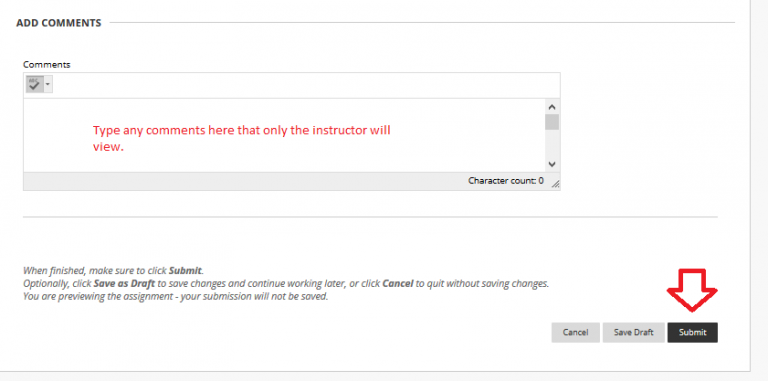Click the Save Draft button
Screen dimensions: 768x381
(634, 332)
